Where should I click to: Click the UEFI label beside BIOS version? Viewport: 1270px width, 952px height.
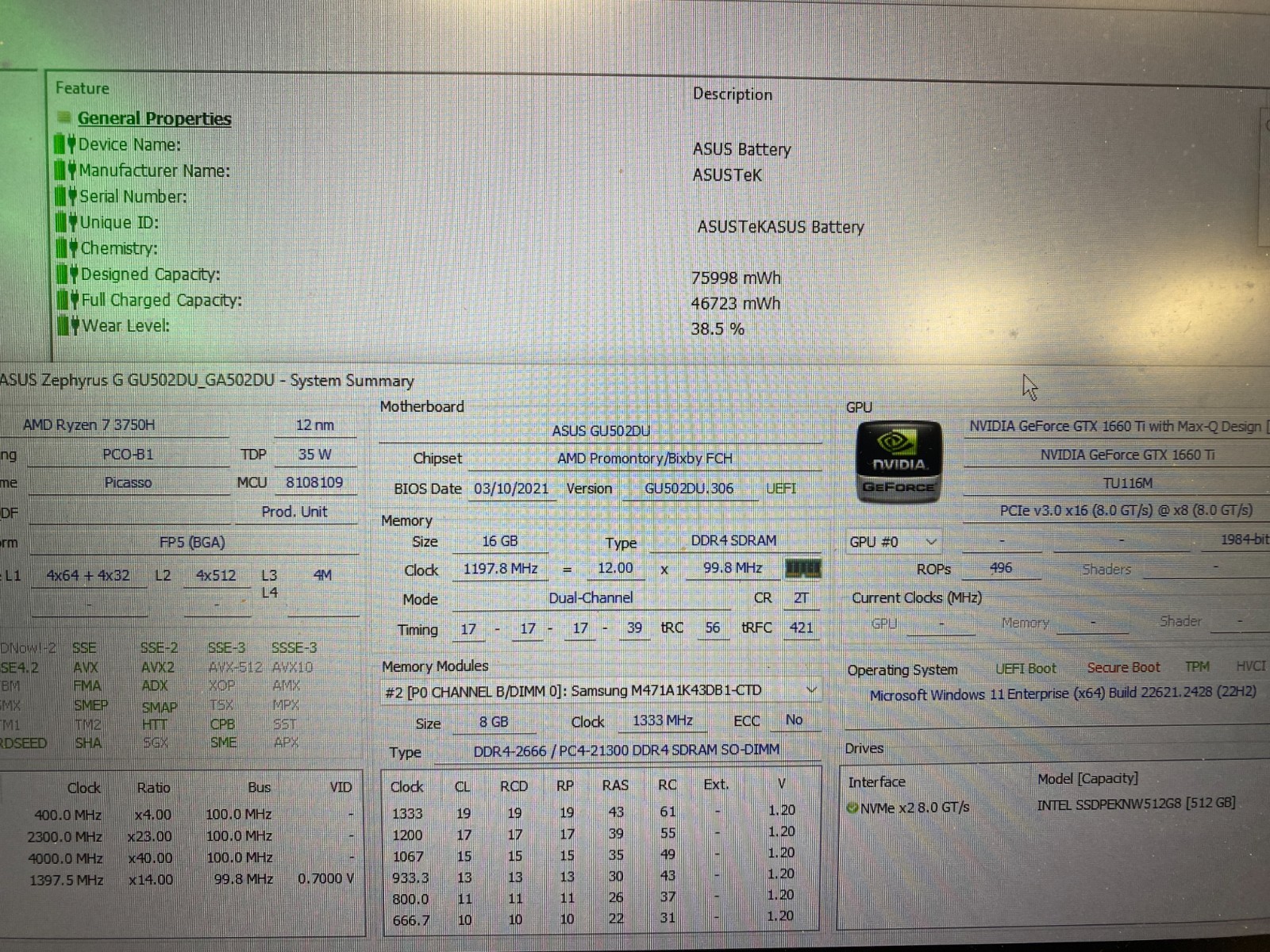[x=781, y=489]
